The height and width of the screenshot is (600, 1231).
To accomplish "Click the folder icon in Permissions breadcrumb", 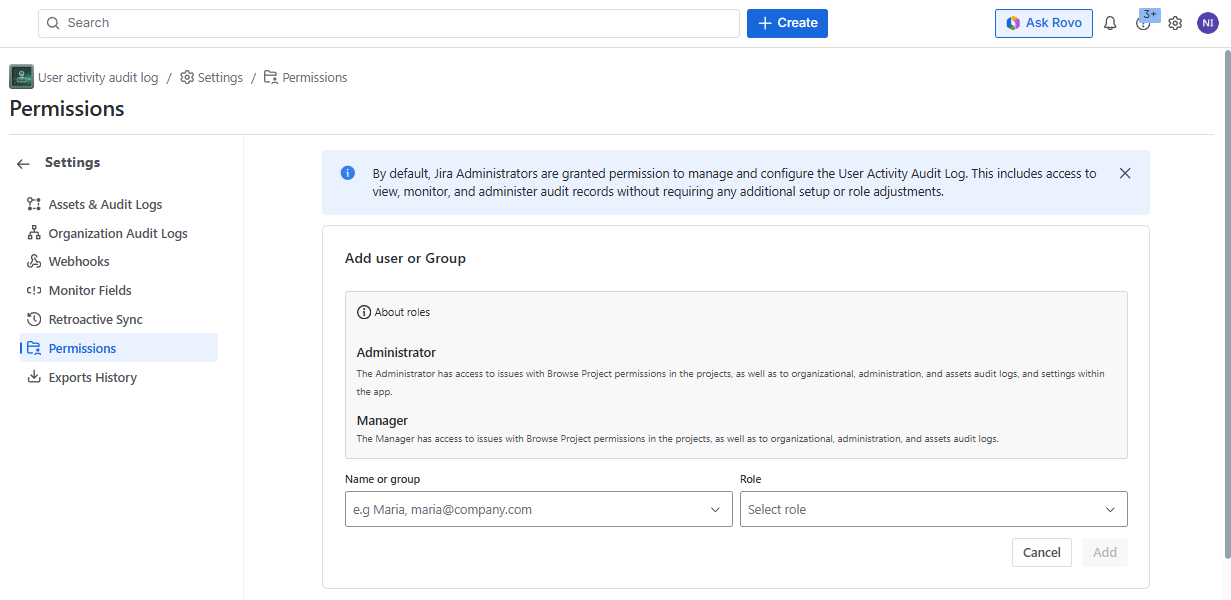I will coord(270,77).
